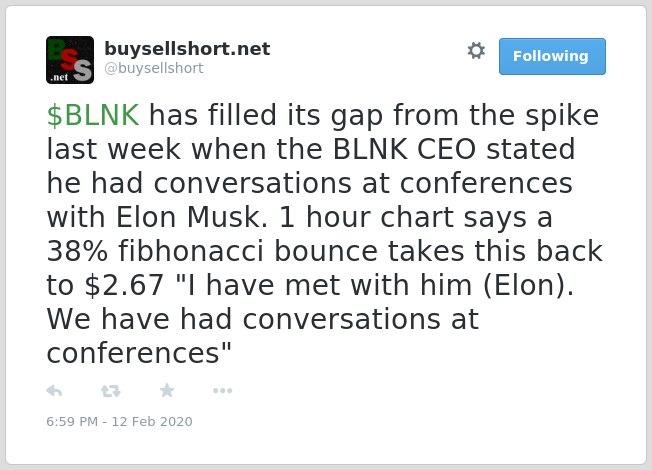
Task: Click the @buysellshort handle
Action: [x=154, y=68]
